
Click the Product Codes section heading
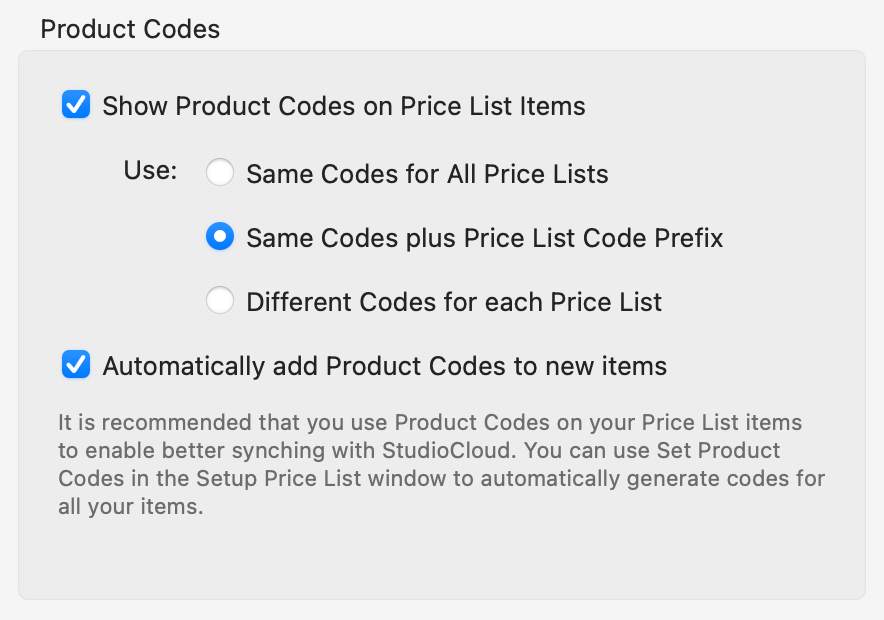(x=130, y=28)
